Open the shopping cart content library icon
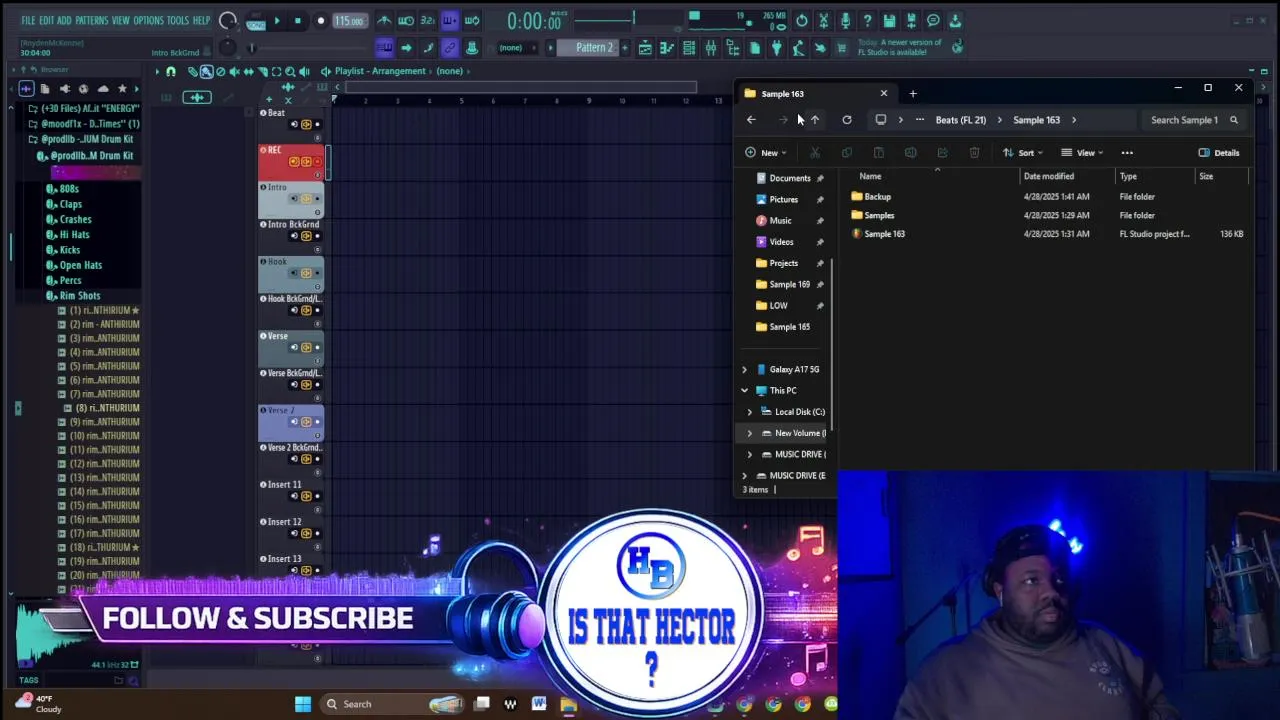 click(842, 48)
